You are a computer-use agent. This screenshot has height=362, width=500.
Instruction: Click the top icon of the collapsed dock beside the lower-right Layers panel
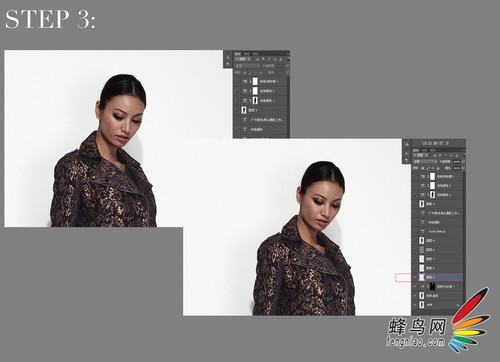click(406, 144)
